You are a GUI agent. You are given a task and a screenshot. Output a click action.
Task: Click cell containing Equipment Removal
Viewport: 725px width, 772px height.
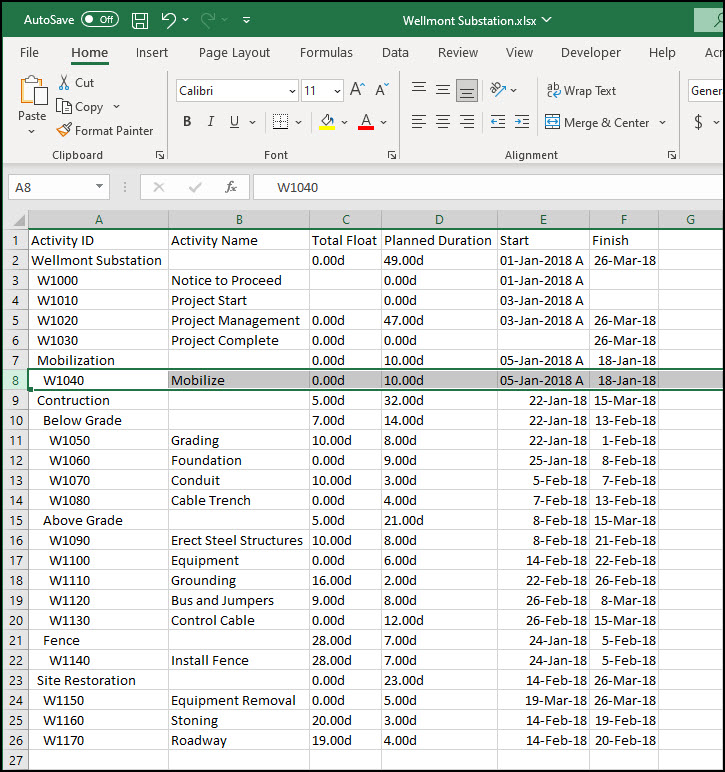click(x=239, y=701)
